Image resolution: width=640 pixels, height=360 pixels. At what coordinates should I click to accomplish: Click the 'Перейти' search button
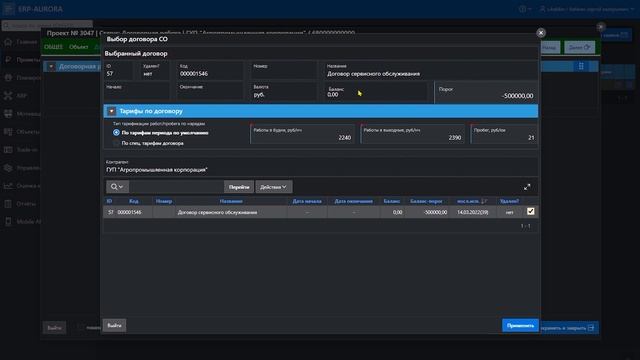coord(239,187)
